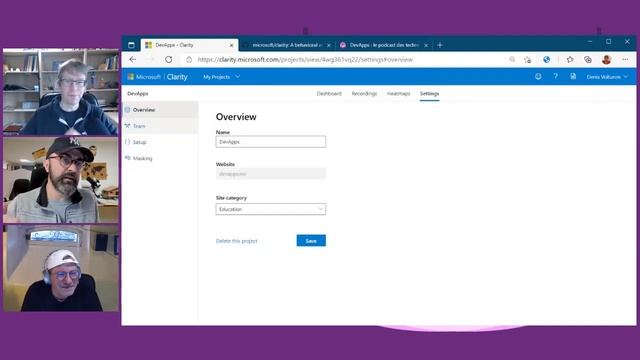Viewport: 640px width, 360px height.
Task: Close the DevApps - Clarity tab
Action: [231, 45]
